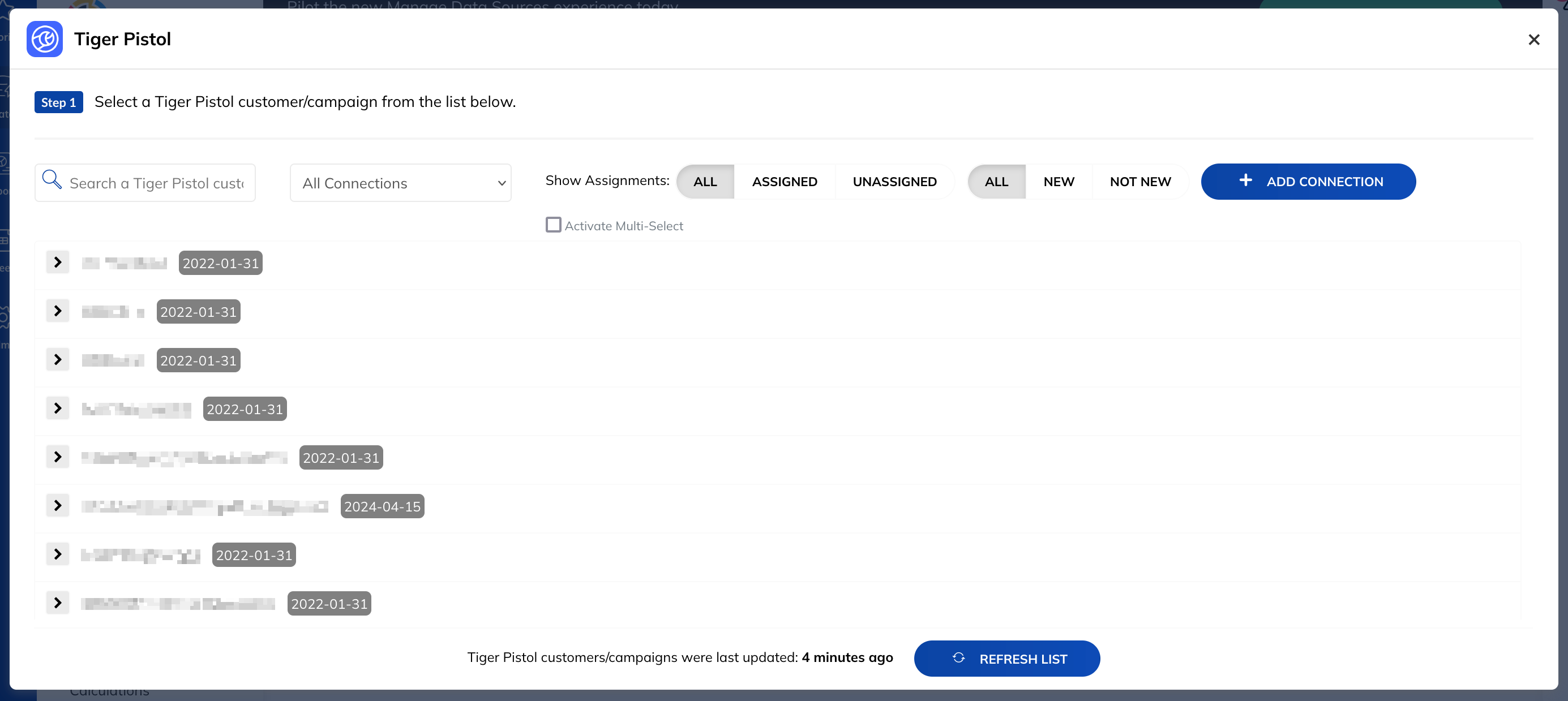The image size is (1568, 701).
Task: Click the '4 minutes ago' update text
Action: (847, 658)
